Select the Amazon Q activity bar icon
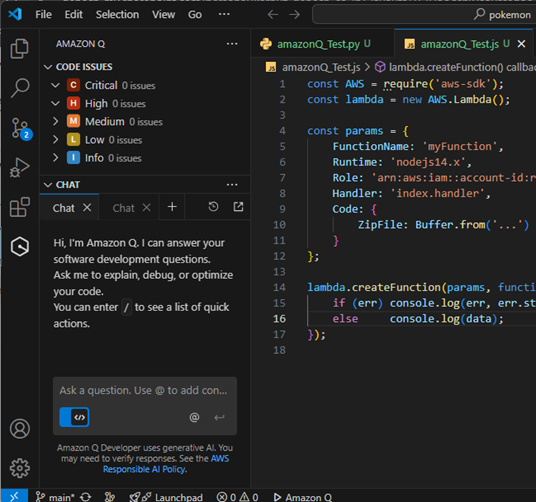Image resolution: width=536 pixels, height=502 pixels. [x=19, y=246]
